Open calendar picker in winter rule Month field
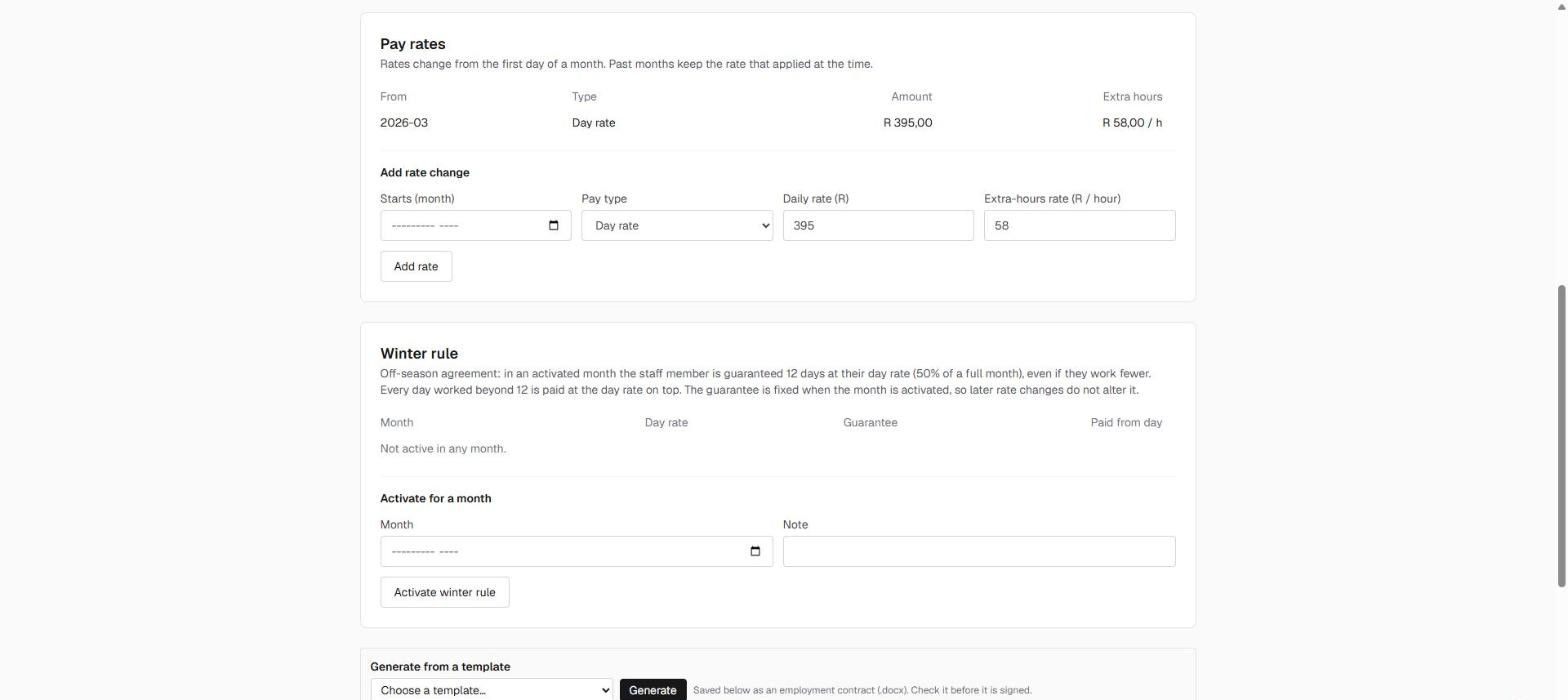The height and width of the screenshot is (700, 1568). [755, 552]
